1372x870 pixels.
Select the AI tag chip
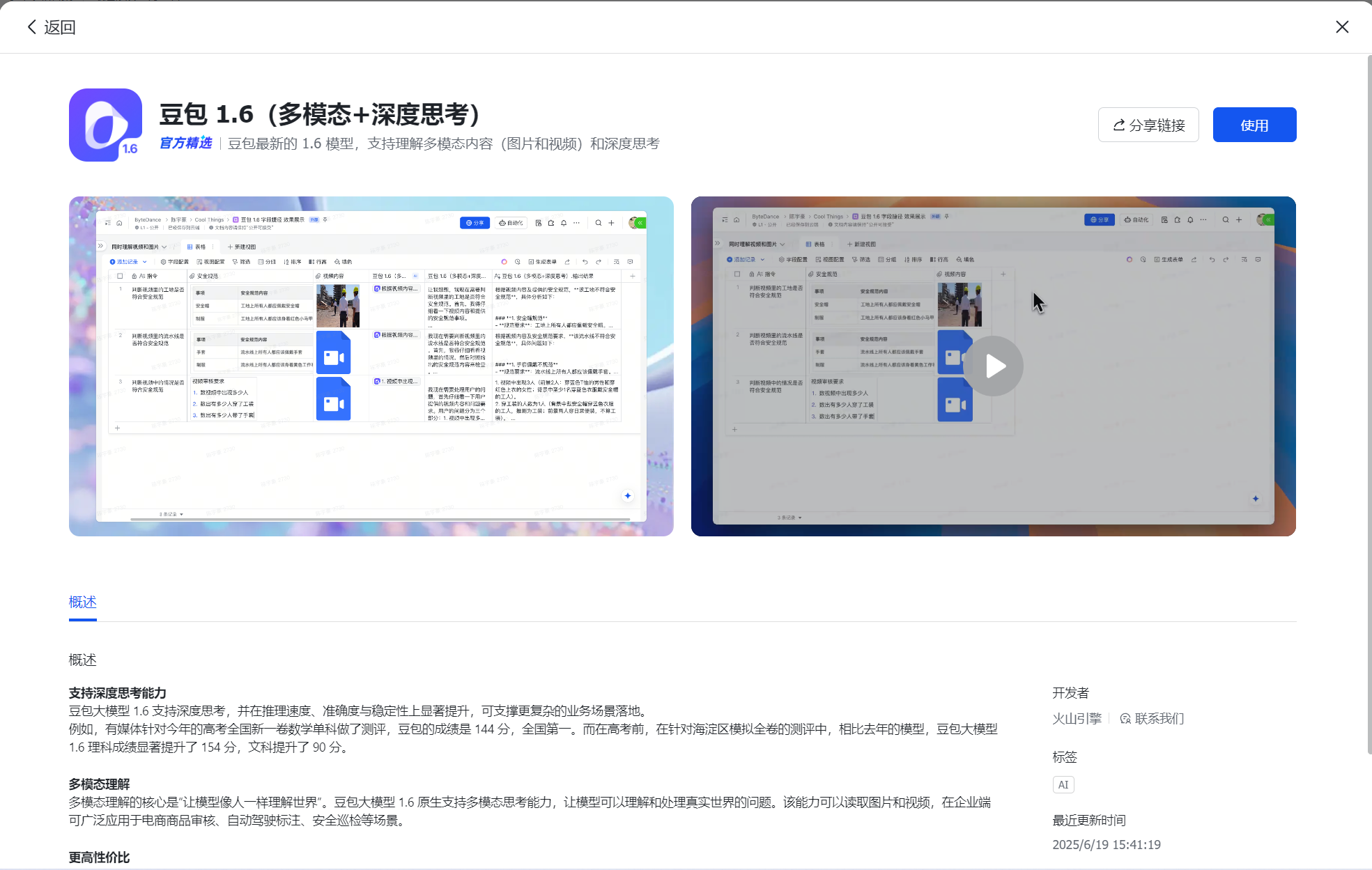(x=1063, y=785)
